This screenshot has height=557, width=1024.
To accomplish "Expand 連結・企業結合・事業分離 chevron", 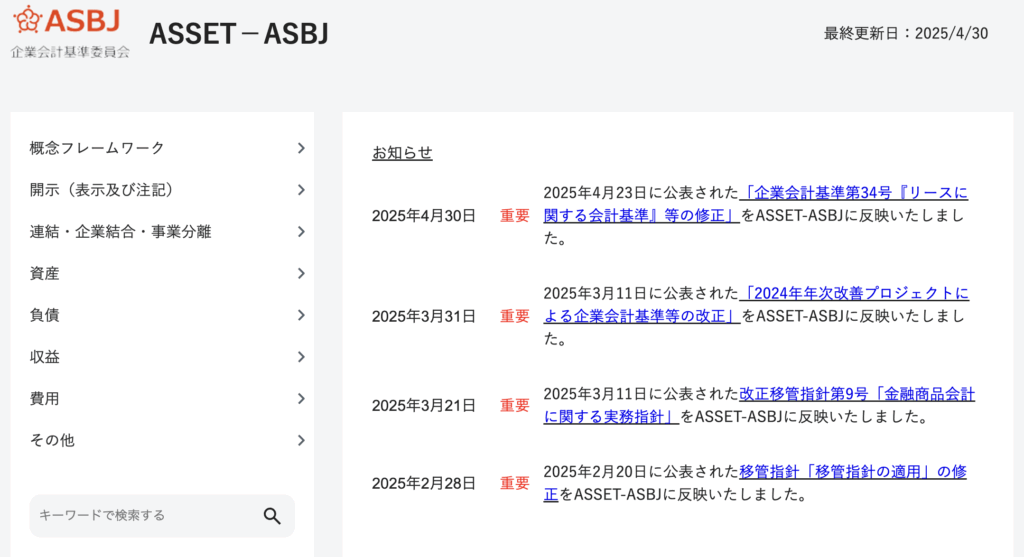I will point(301,232).
